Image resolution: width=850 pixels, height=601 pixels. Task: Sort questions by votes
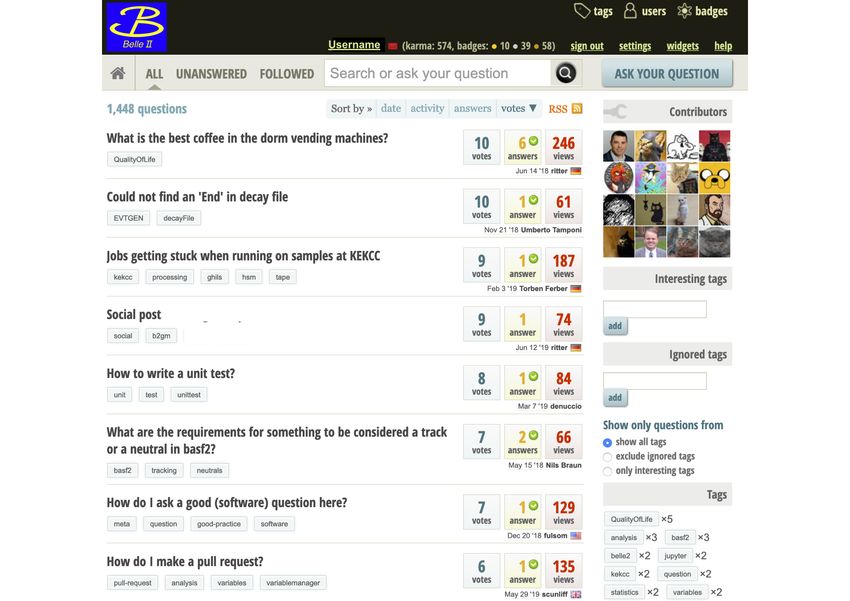(x=518, y=108)
